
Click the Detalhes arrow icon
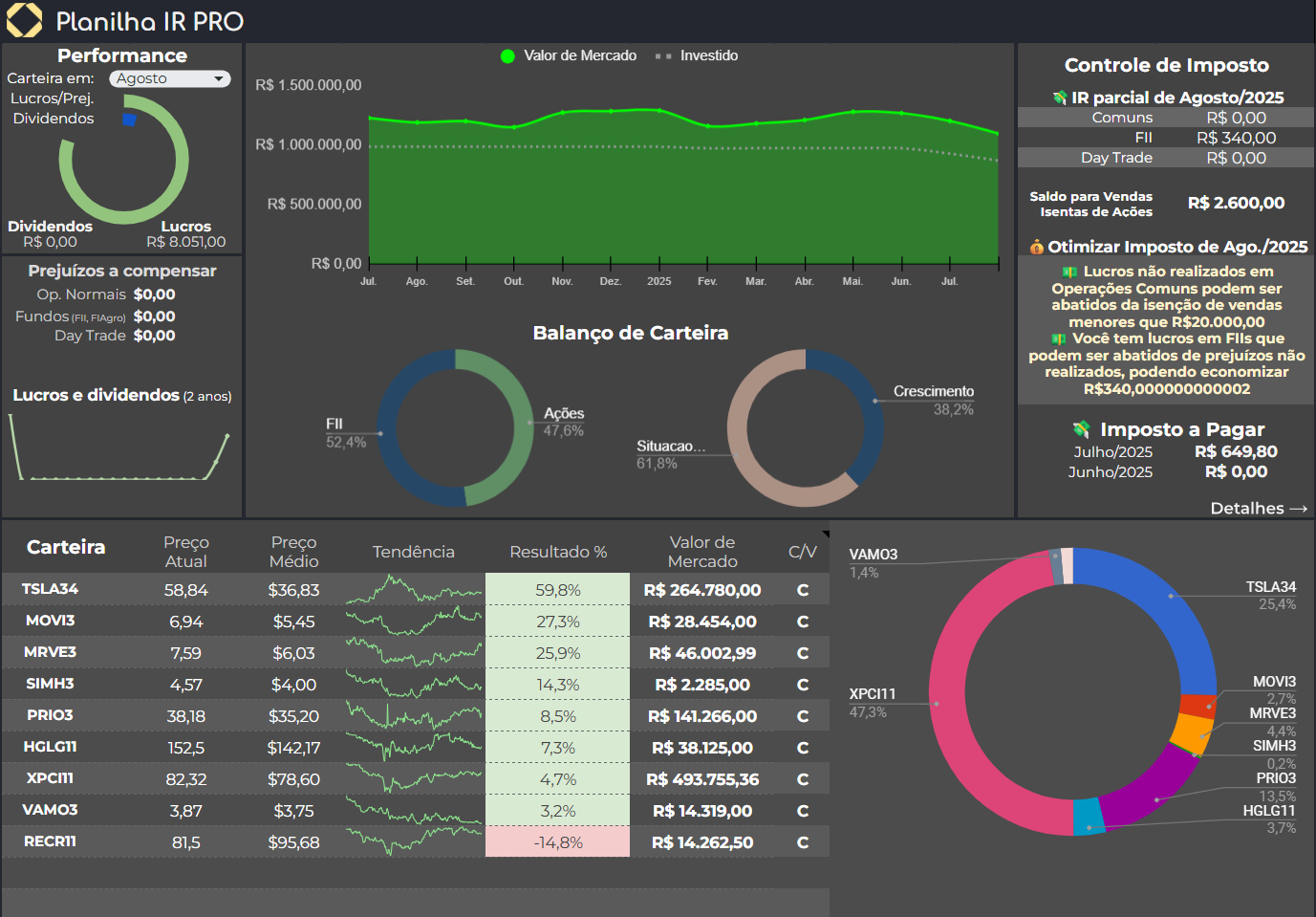tap(1299, 509)
